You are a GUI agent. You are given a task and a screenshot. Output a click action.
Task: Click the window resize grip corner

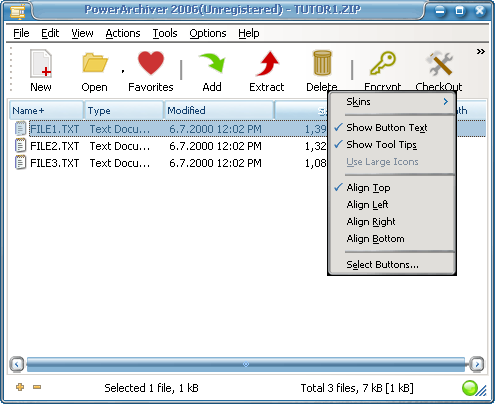coord(482,391)
